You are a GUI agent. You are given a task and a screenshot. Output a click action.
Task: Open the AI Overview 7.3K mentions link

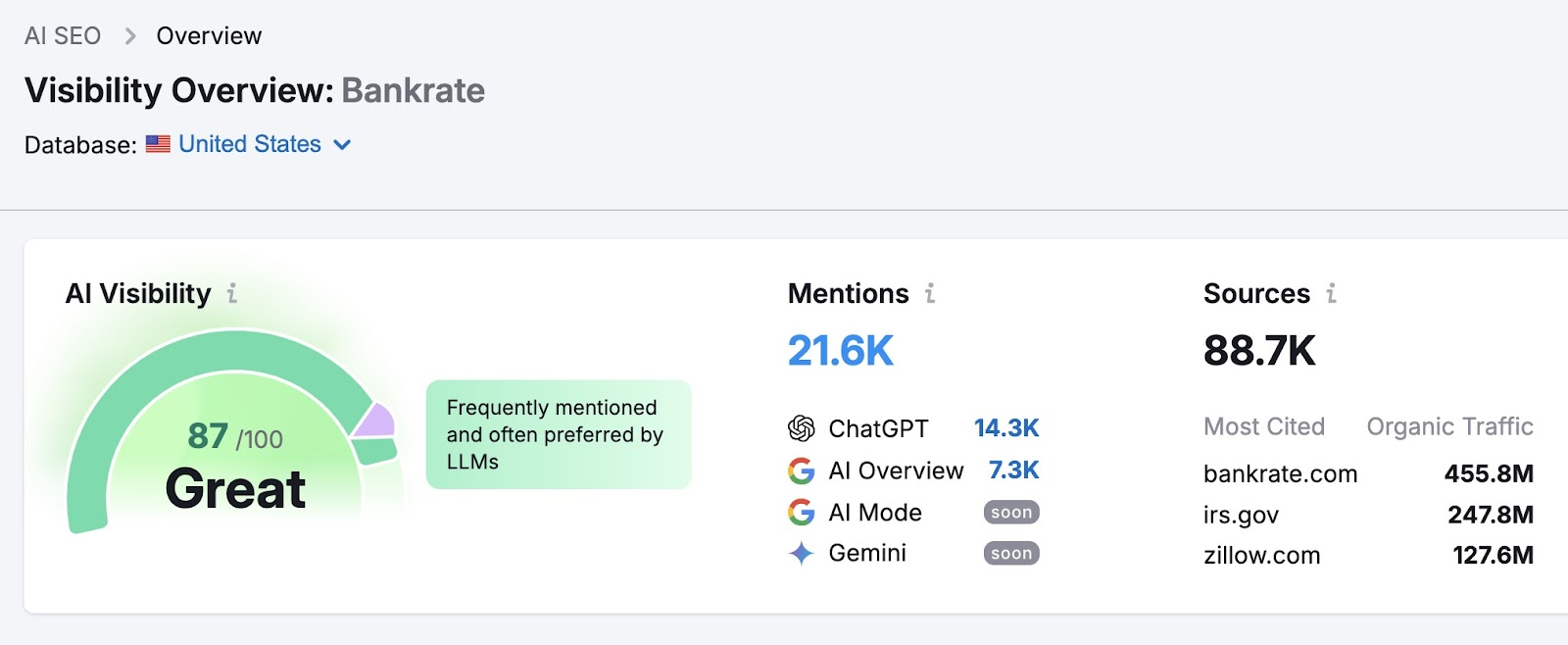[1013, 471]
